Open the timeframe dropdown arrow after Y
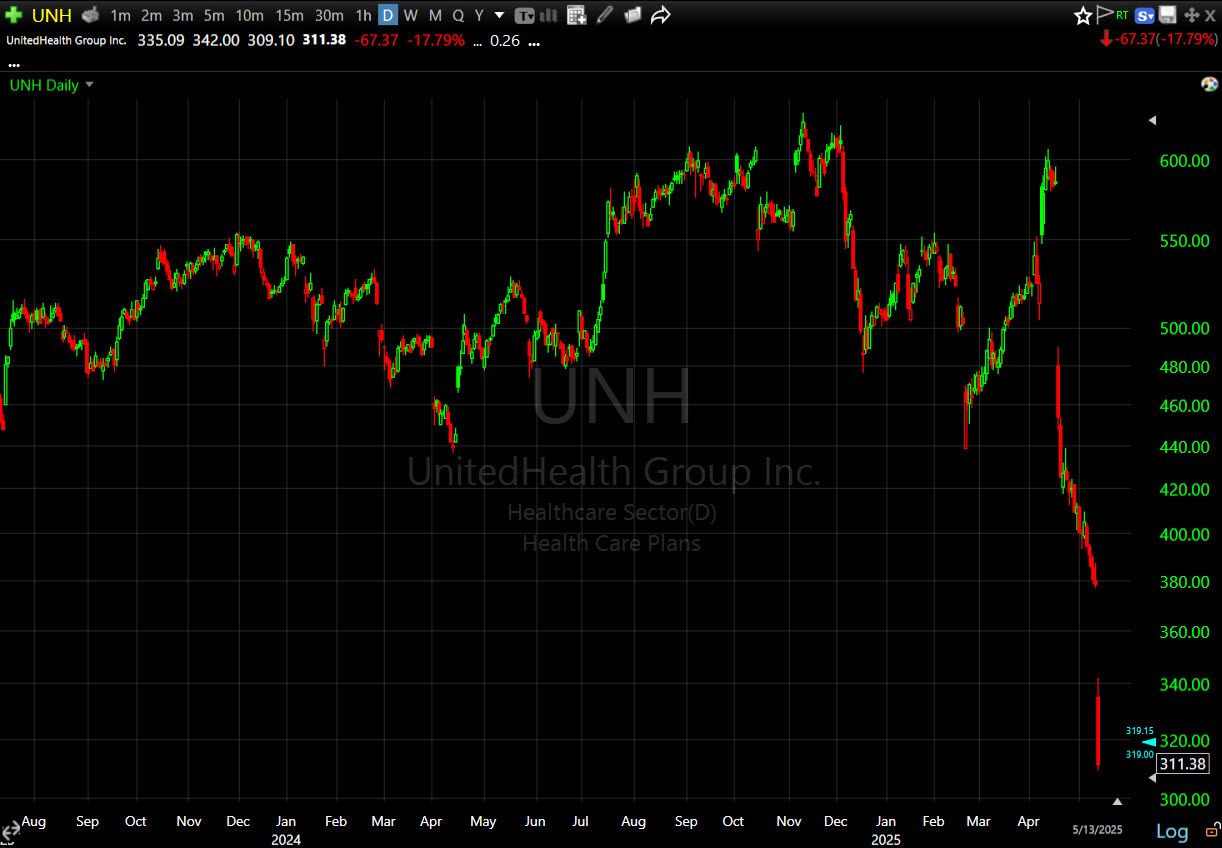1222x848 pixels. [x=499, y=15]
